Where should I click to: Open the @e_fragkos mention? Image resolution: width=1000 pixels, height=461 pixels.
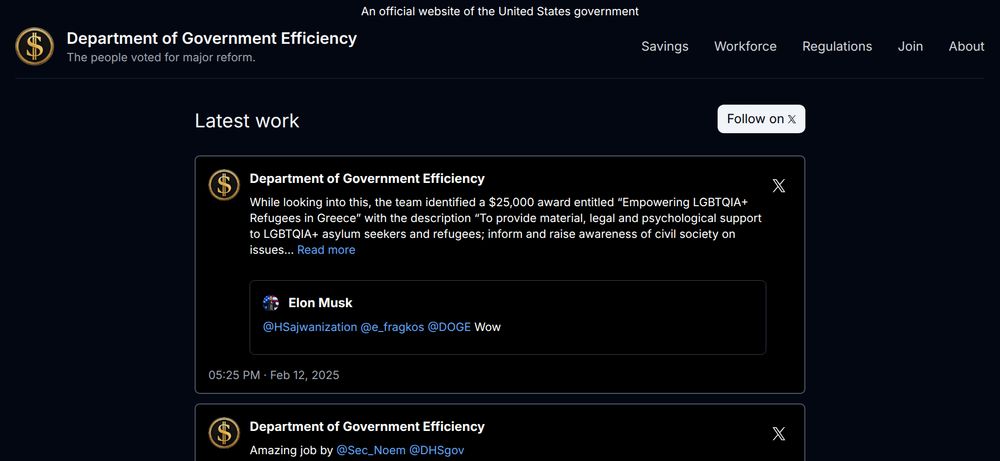(392, 327)
